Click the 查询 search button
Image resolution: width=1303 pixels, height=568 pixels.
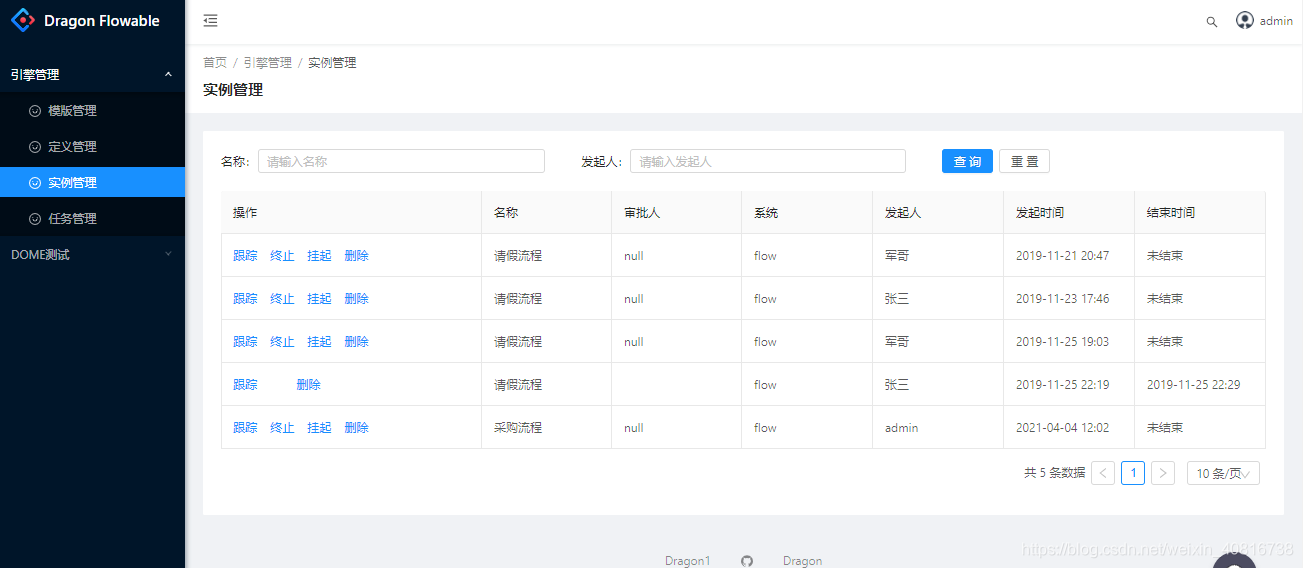coord(967,161)
